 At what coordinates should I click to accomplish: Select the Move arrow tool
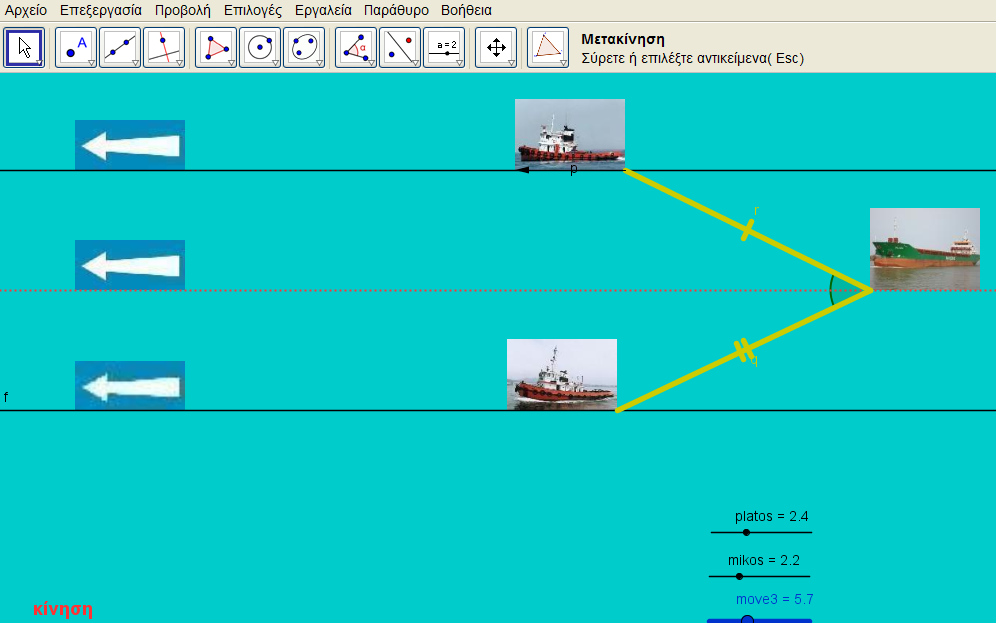coord(24,47)
